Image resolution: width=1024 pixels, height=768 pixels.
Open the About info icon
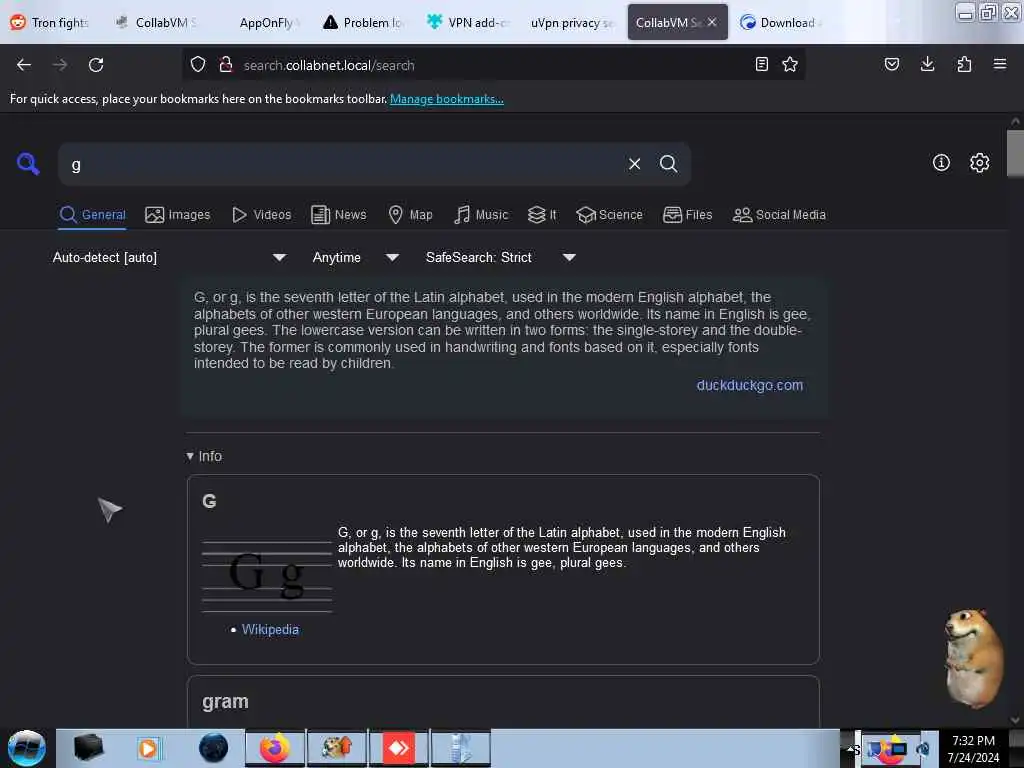(x=941, y=163)
